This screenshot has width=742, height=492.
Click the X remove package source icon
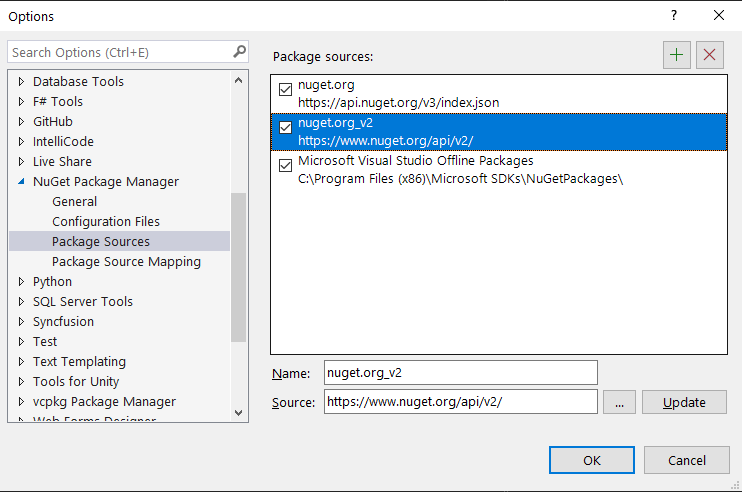pyautogui.click(x=710, y=55)
